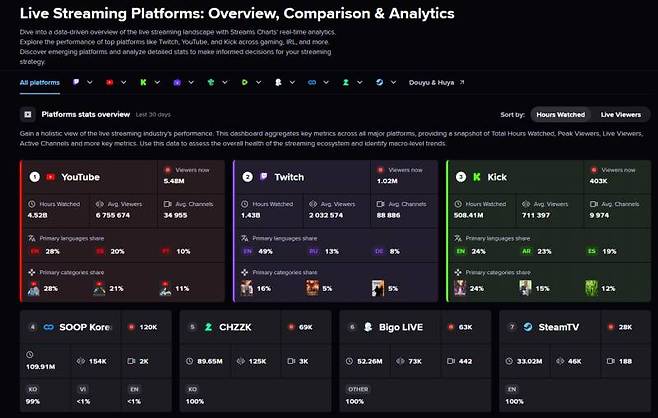The image size is (658, 418).
Task: Click the live red dot beside YouTube Viewers now
Action: click(167, 170)
